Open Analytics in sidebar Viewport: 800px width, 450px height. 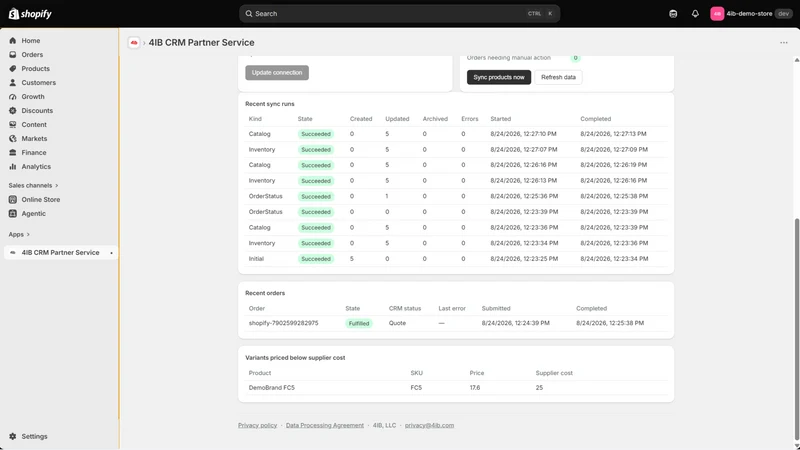tap(36, 167)
